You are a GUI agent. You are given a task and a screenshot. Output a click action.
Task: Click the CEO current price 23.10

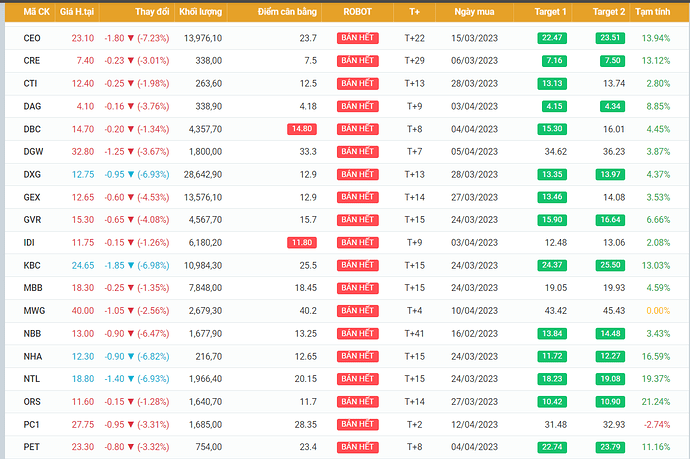pos(83,38)
